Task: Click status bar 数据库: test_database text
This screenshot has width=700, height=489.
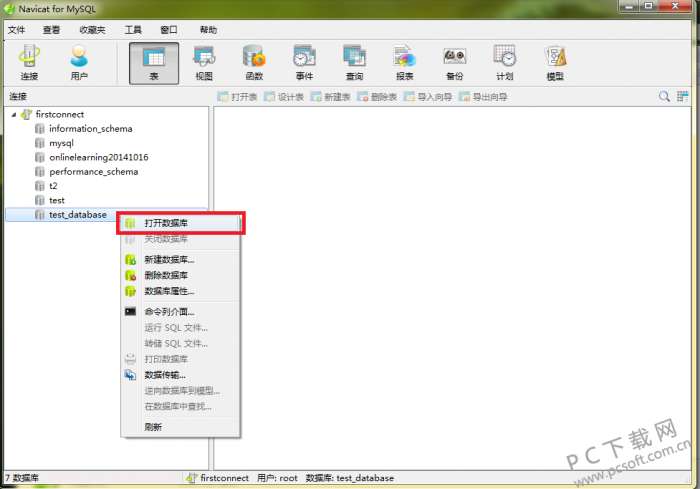Action: tap(350, 478)
